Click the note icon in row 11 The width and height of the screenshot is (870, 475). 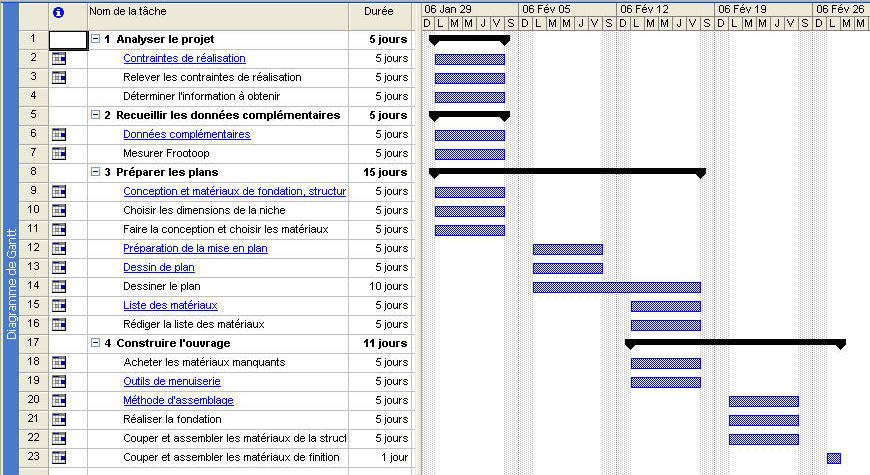(x=59, y=229)
